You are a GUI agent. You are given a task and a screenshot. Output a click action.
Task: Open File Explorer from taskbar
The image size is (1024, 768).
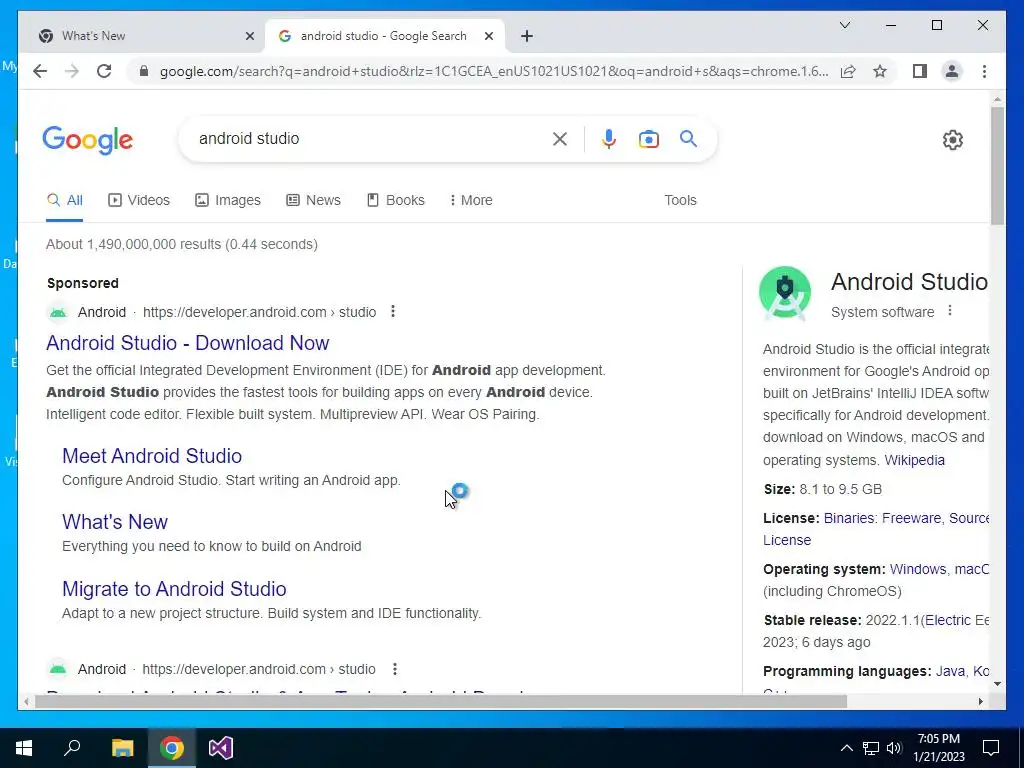(x=122, y=748)
